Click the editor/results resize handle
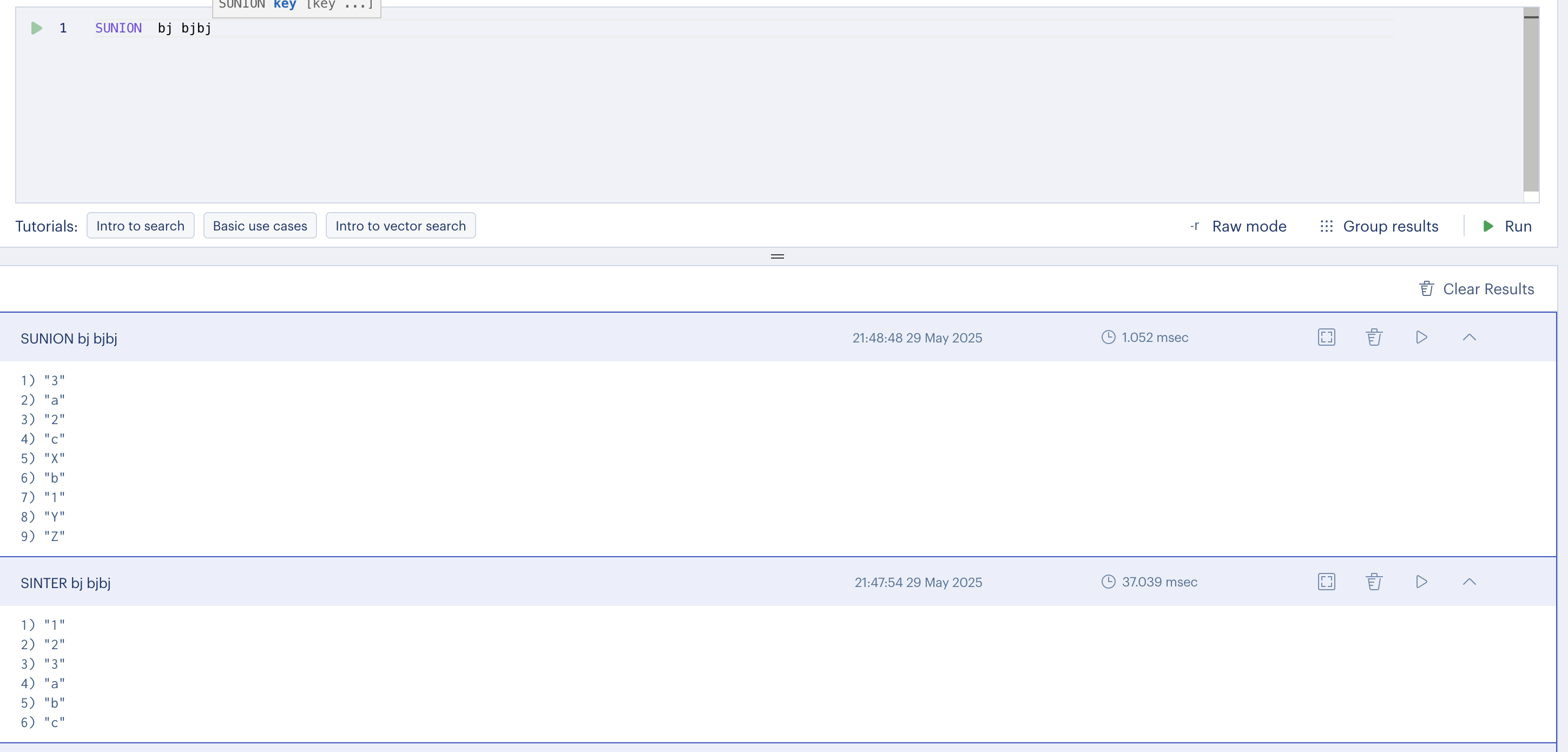 (x=778, y=256)
